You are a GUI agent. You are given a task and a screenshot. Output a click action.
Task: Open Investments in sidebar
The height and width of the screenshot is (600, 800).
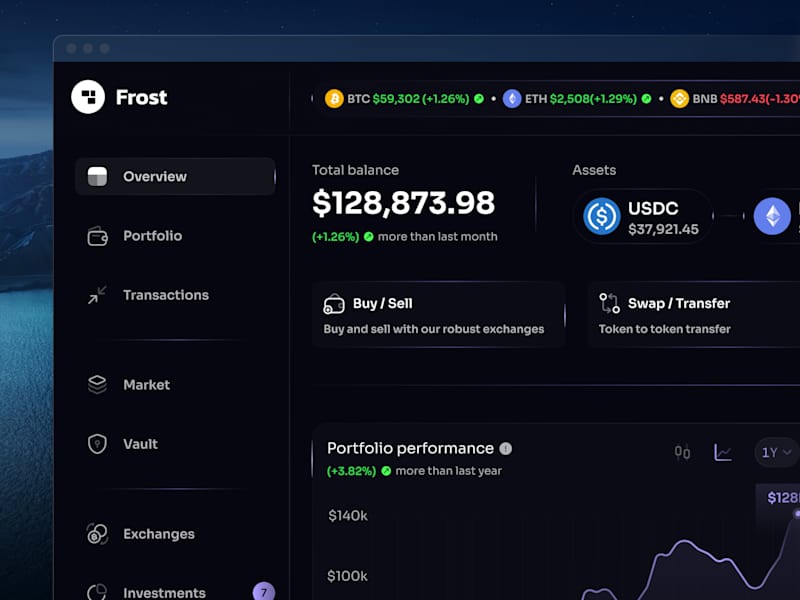164,593
